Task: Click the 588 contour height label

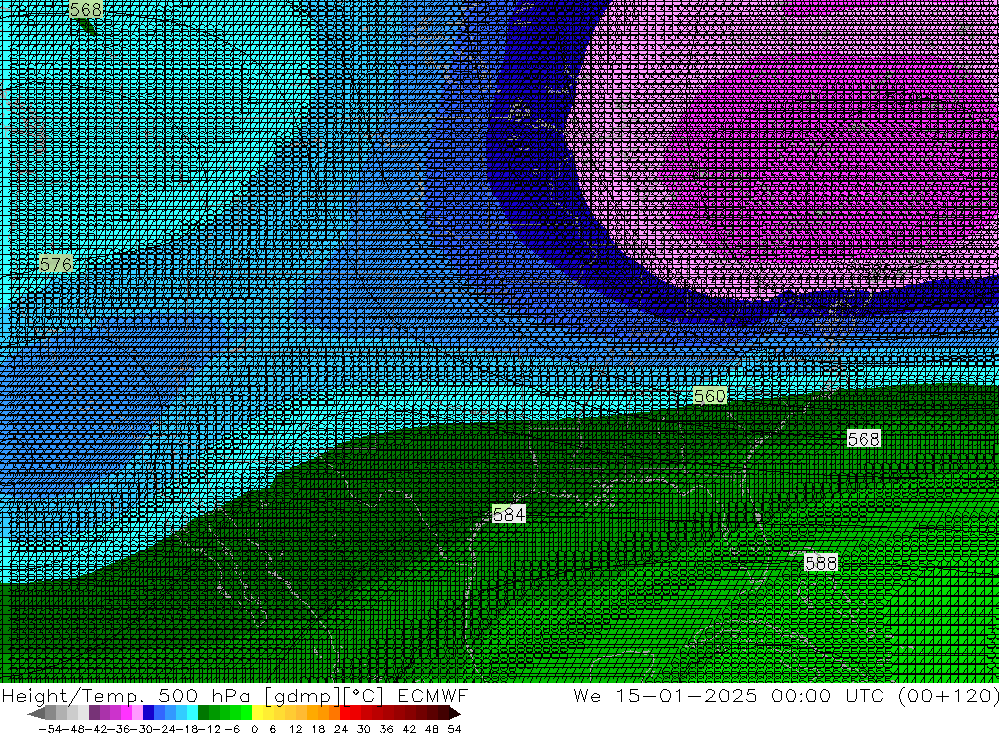Action: pyautogui.click(x=821, y=563)
